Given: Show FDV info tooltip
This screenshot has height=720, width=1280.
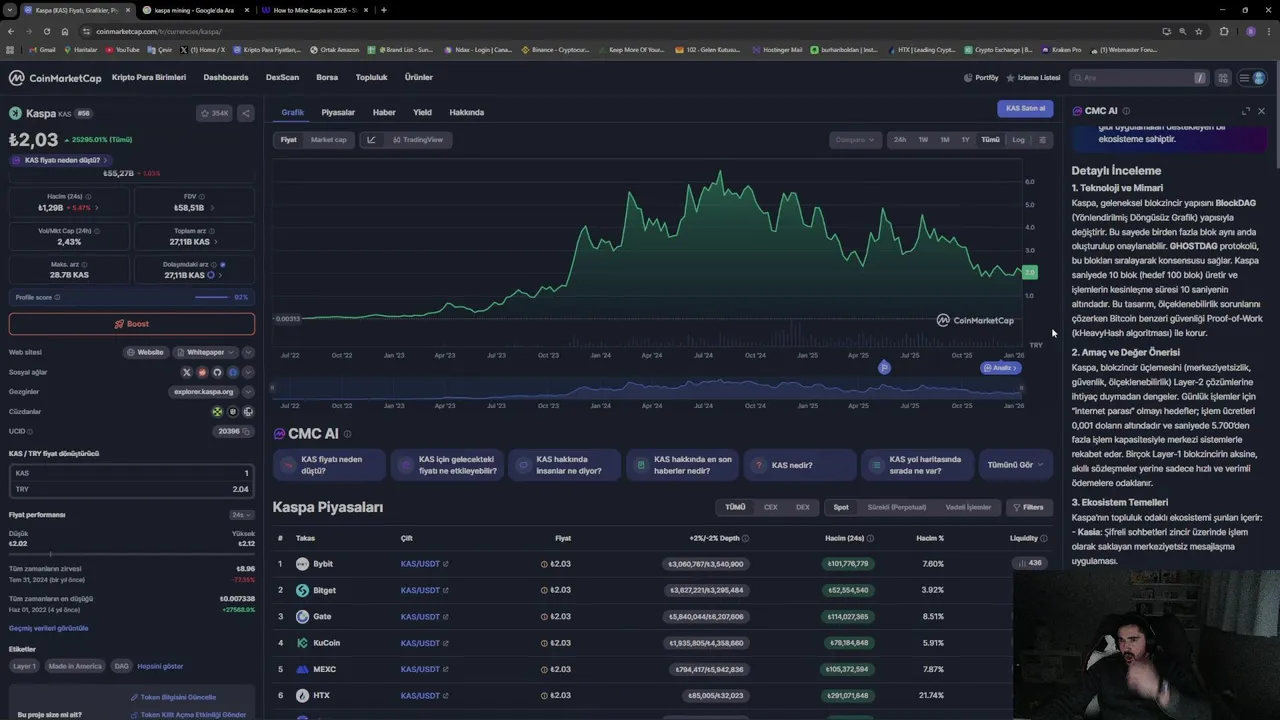Looking at the screenshot, I should click(x=201, y=197).
